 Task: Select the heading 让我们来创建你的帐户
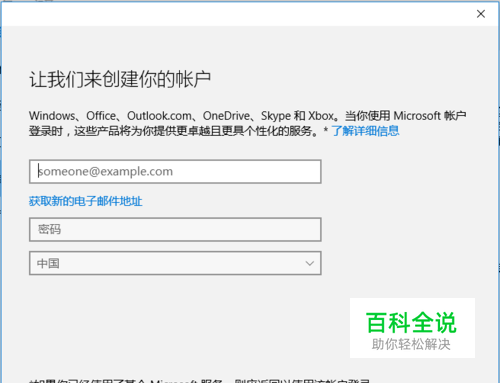point(120,80)
